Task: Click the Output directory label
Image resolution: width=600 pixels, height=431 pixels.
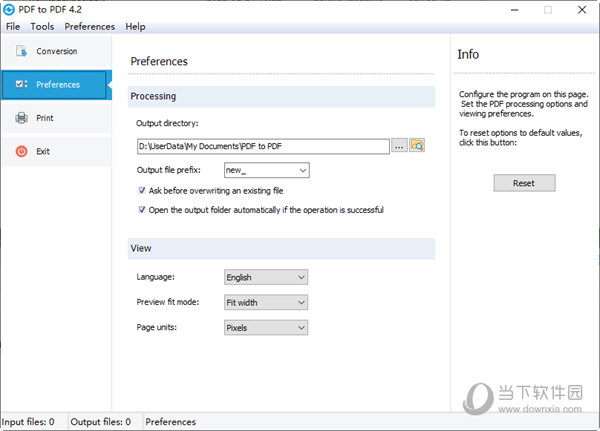Action: [x=167, y=123]
